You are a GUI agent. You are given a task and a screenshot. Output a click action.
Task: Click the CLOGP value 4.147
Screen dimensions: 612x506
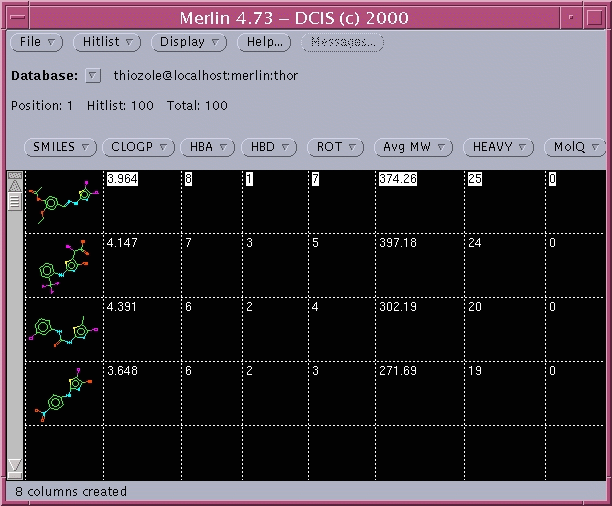(x=122, y=243)
